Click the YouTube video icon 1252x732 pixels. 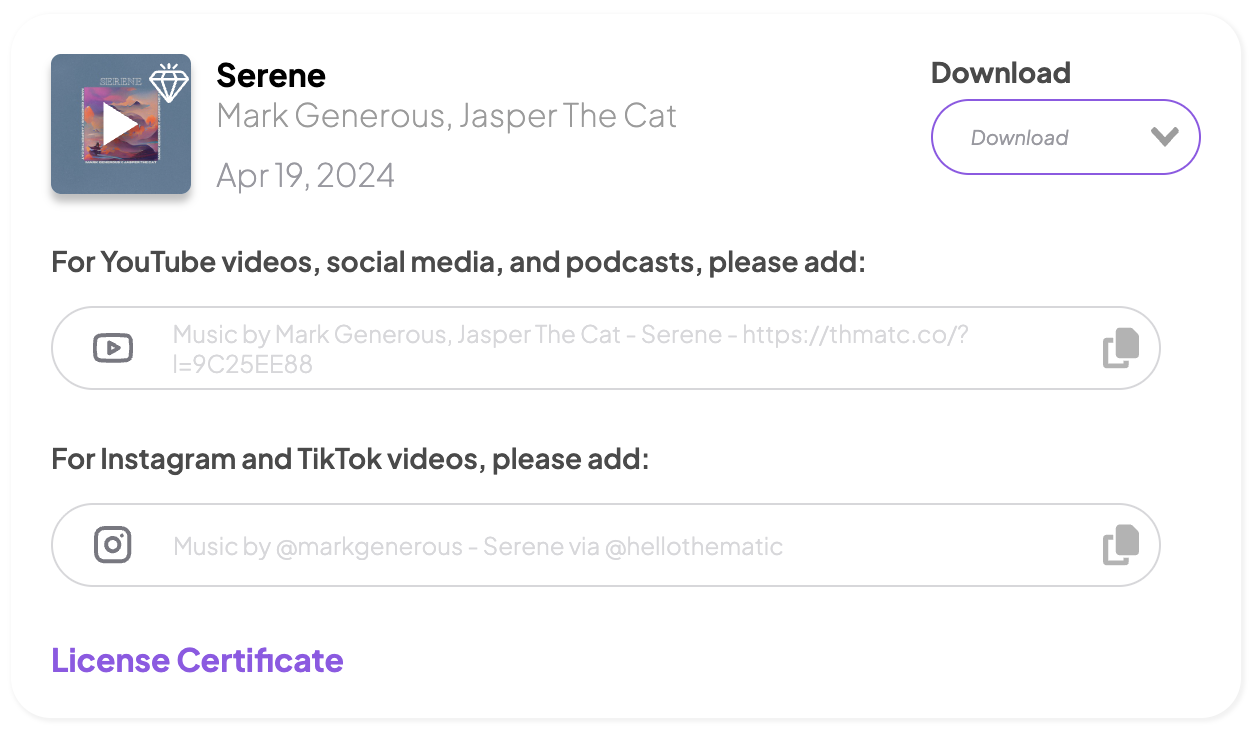coord(113,348)
